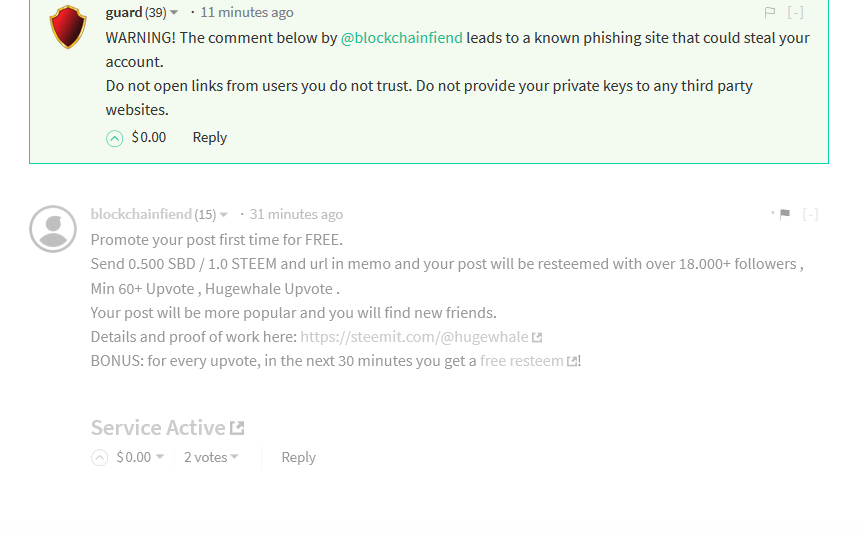This screenshot has width=864, height=535.
Task: Open the 2 votes list
Action: 211,457
